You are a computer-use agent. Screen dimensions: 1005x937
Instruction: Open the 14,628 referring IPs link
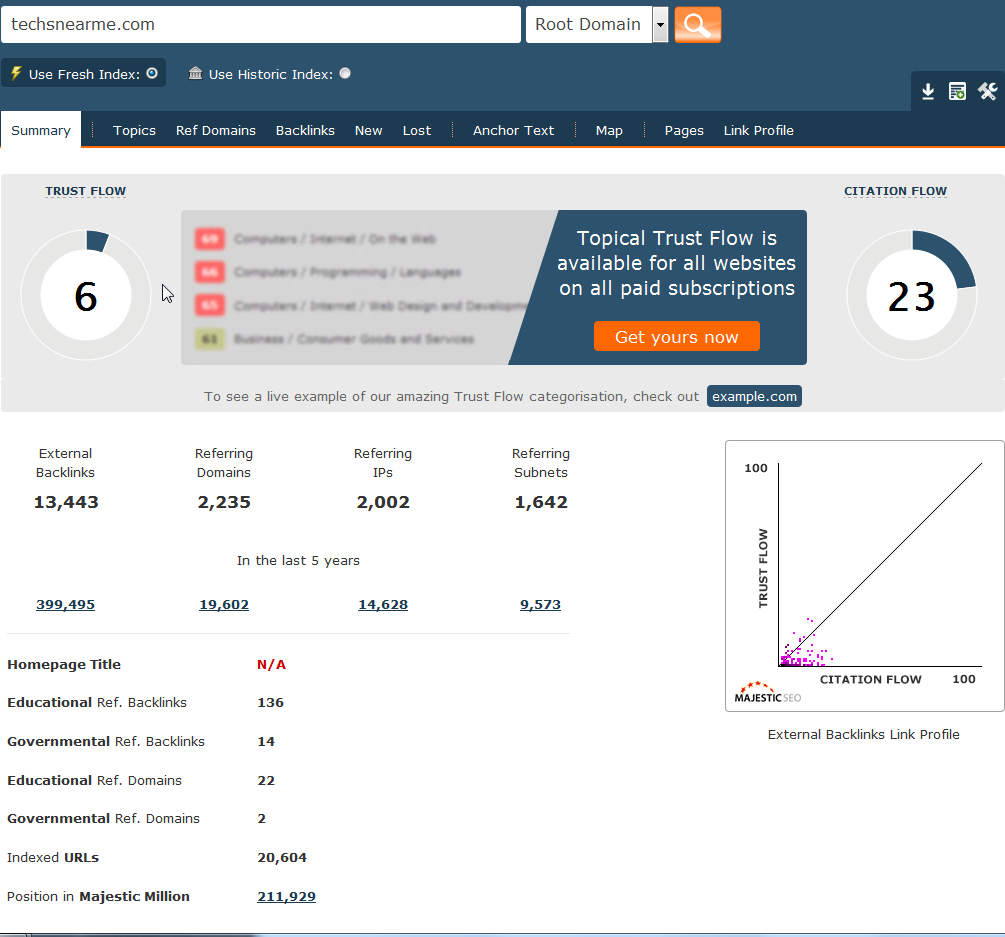[x=383, y=604]
